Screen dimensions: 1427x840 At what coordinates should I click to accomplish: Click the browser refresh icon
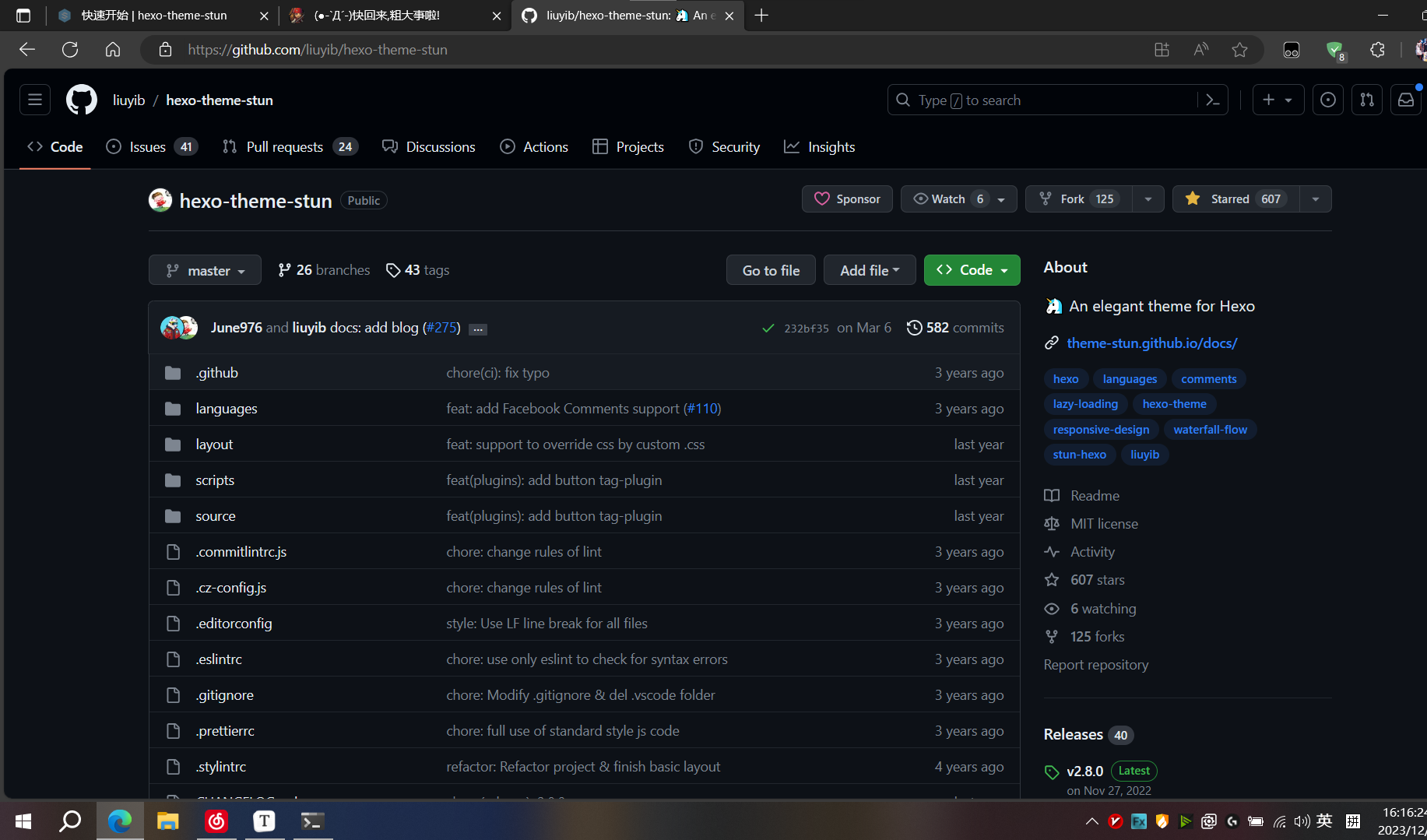(x=70, y=50)
